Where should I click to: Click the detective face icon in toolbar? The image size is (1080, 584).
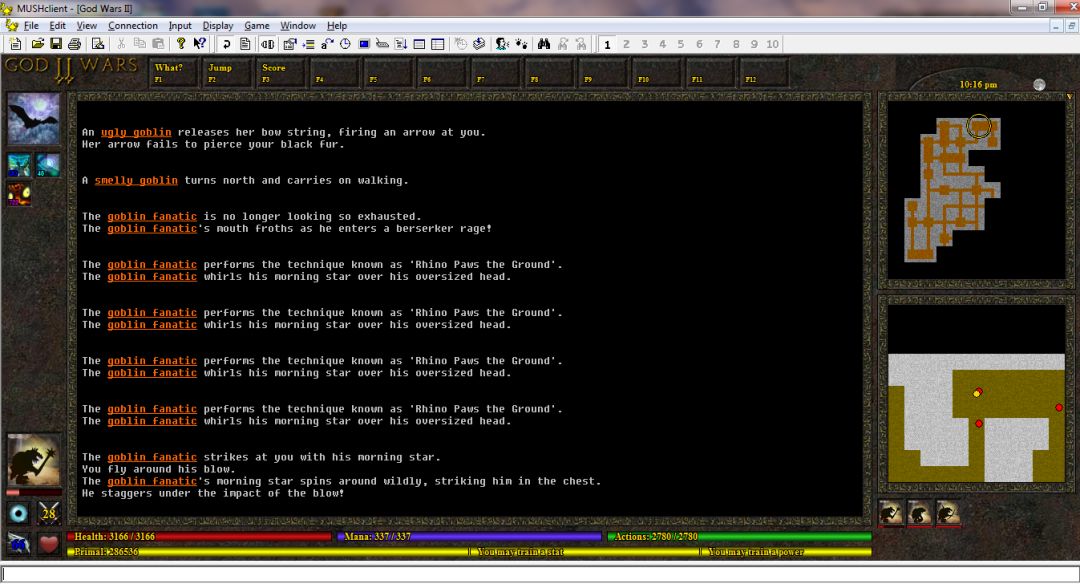502,44
